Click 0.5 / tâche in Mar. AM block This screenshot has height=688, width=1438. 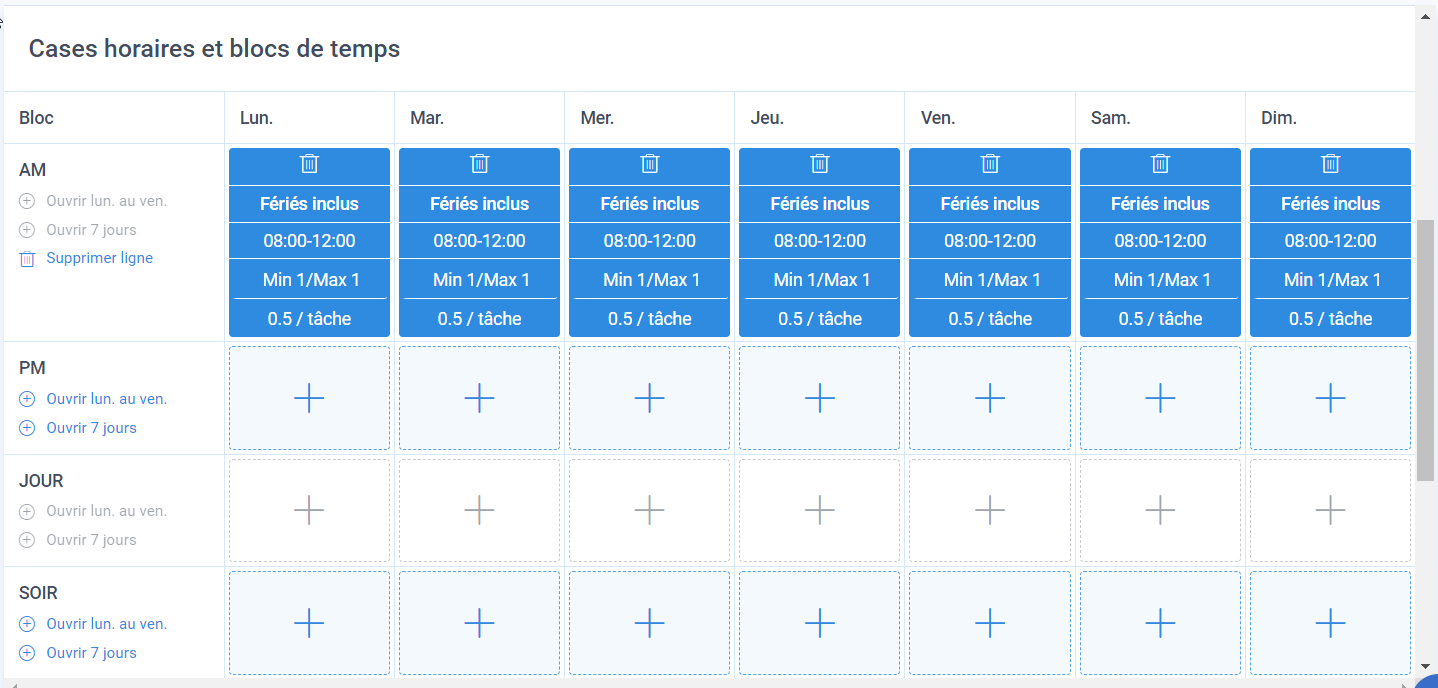coord(479,319)
